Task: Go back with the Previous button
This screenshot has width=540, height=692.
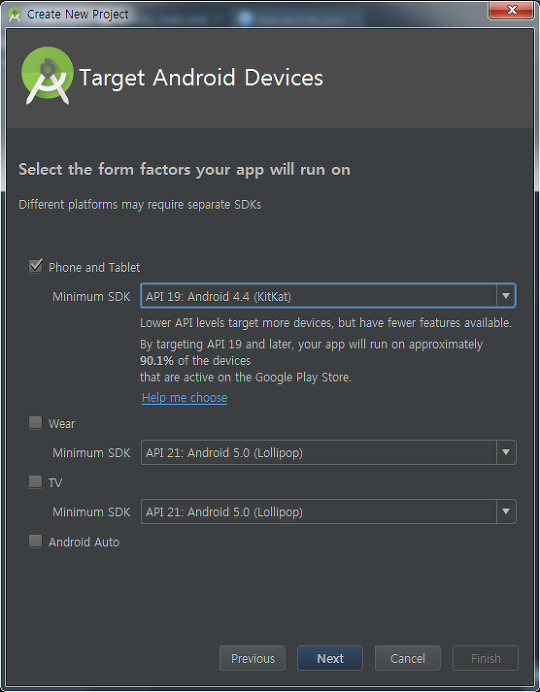Action: 252,658
